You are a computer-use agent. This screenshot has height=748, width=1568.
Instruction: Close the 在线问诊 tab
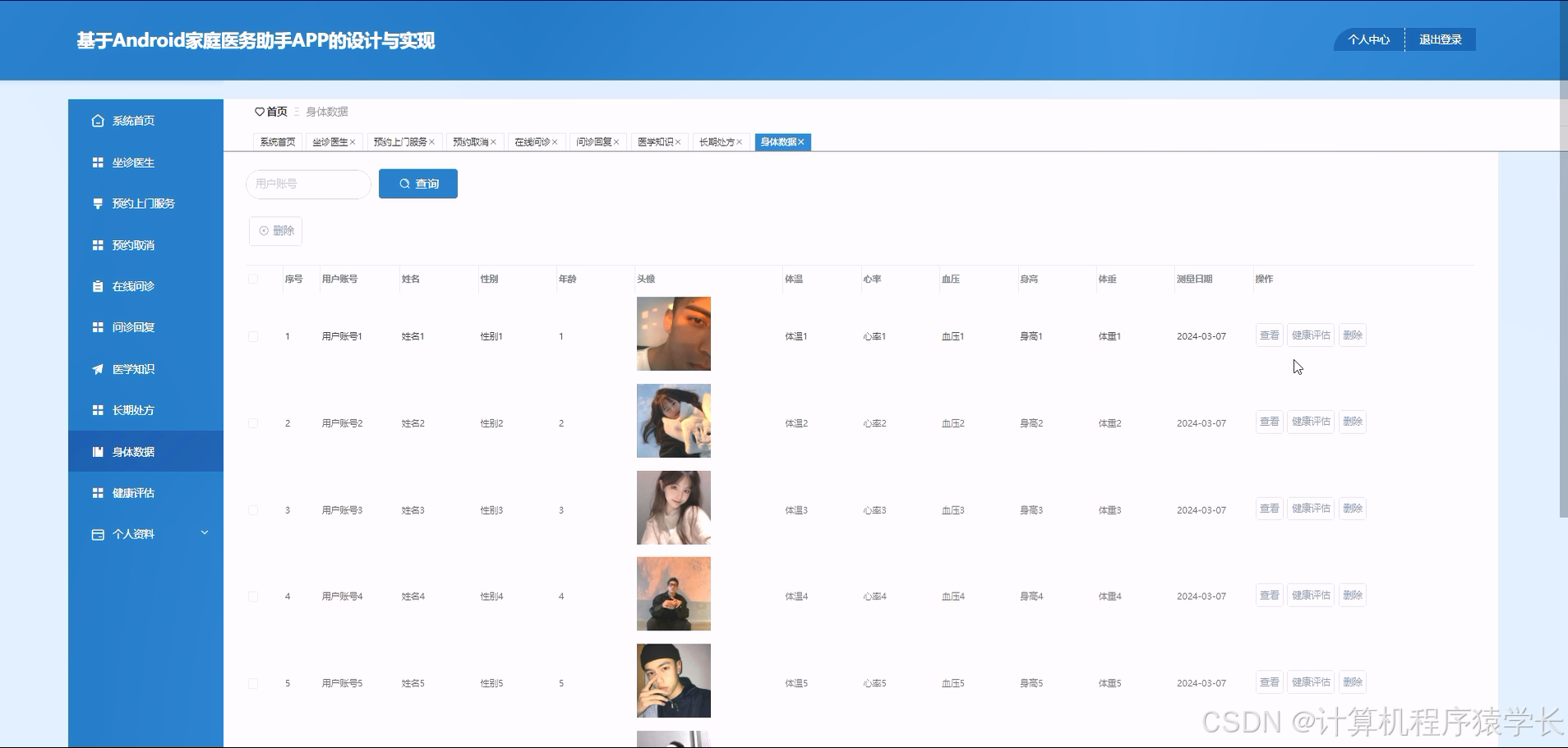coord(555,142)
